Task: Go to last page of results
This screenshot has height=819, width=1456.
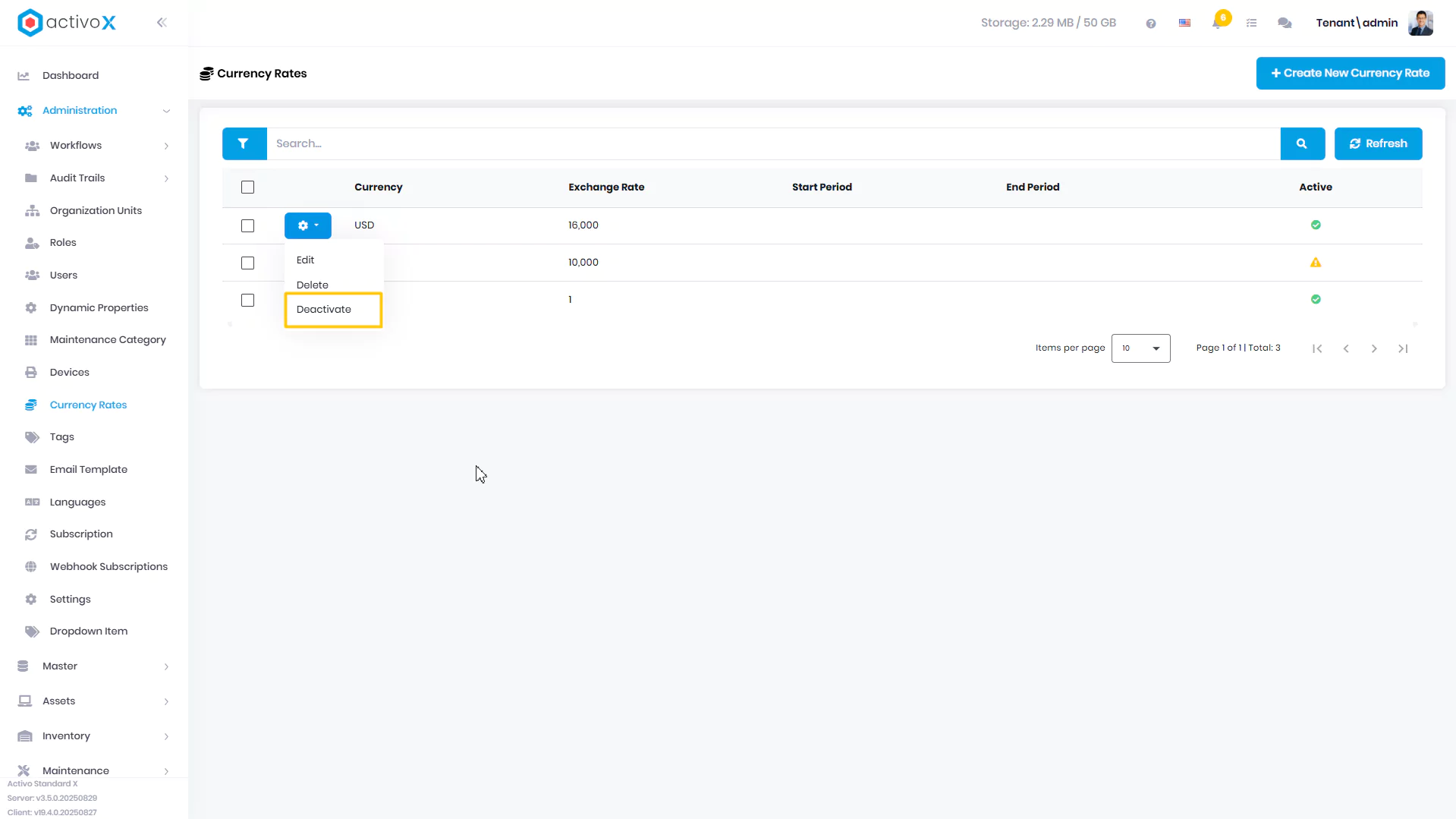Action: [1403, 349]
